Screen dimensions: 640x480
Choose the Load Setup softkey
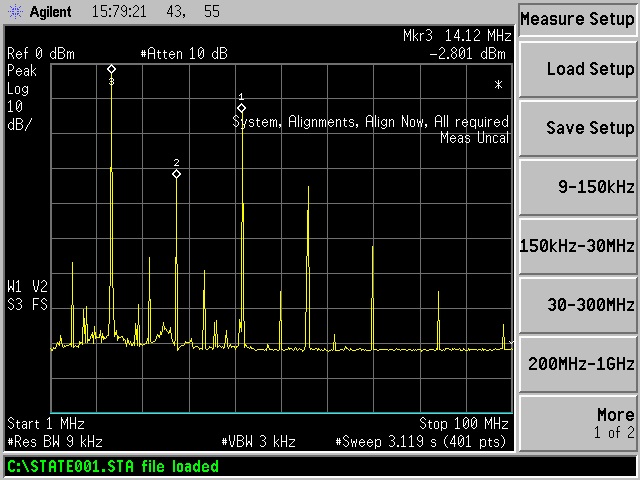(x=578, y=69)
